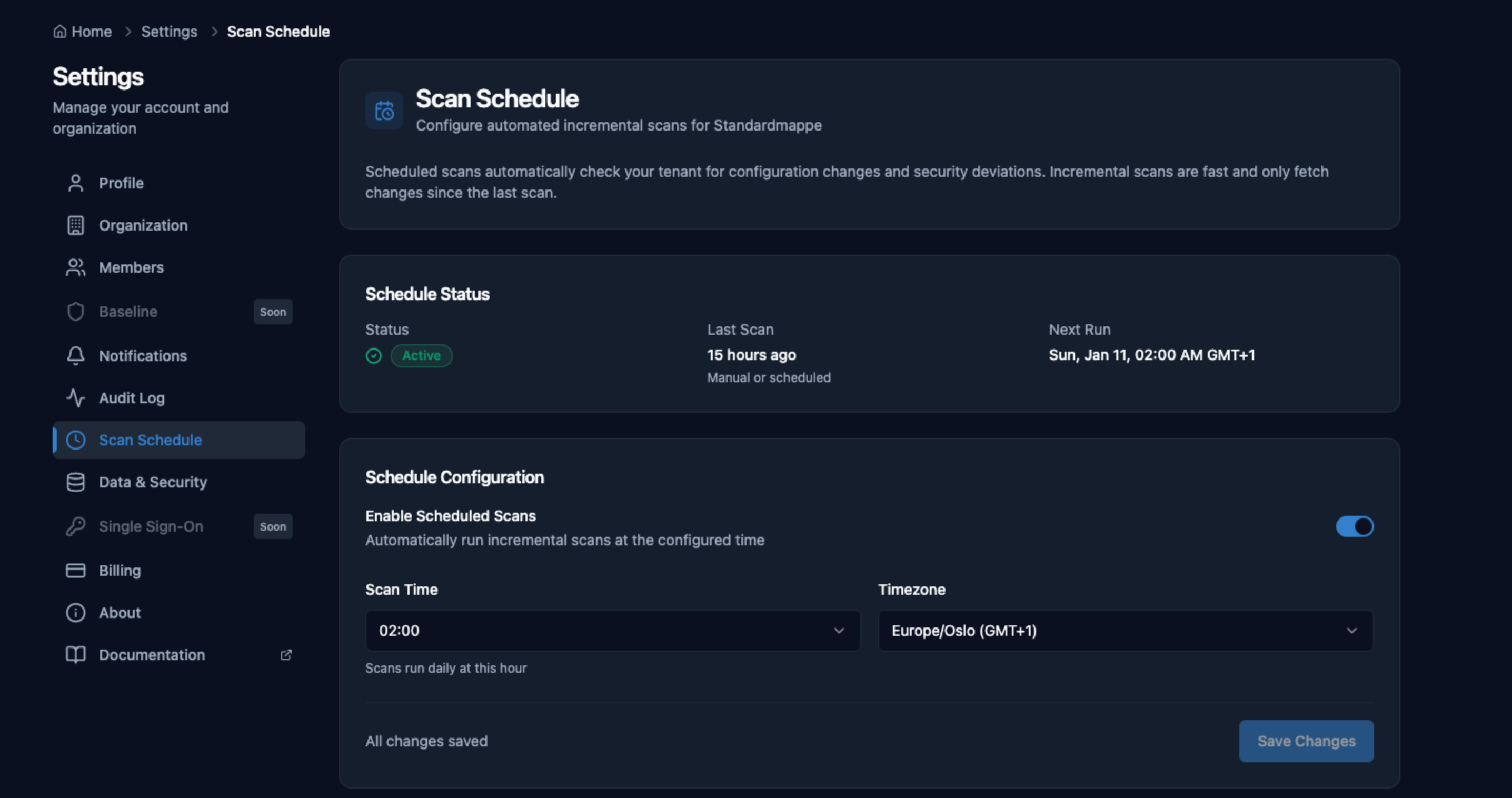
Task: Go to Single Sign-On settings
Action: pyautogui.click(x=151, y=526)
